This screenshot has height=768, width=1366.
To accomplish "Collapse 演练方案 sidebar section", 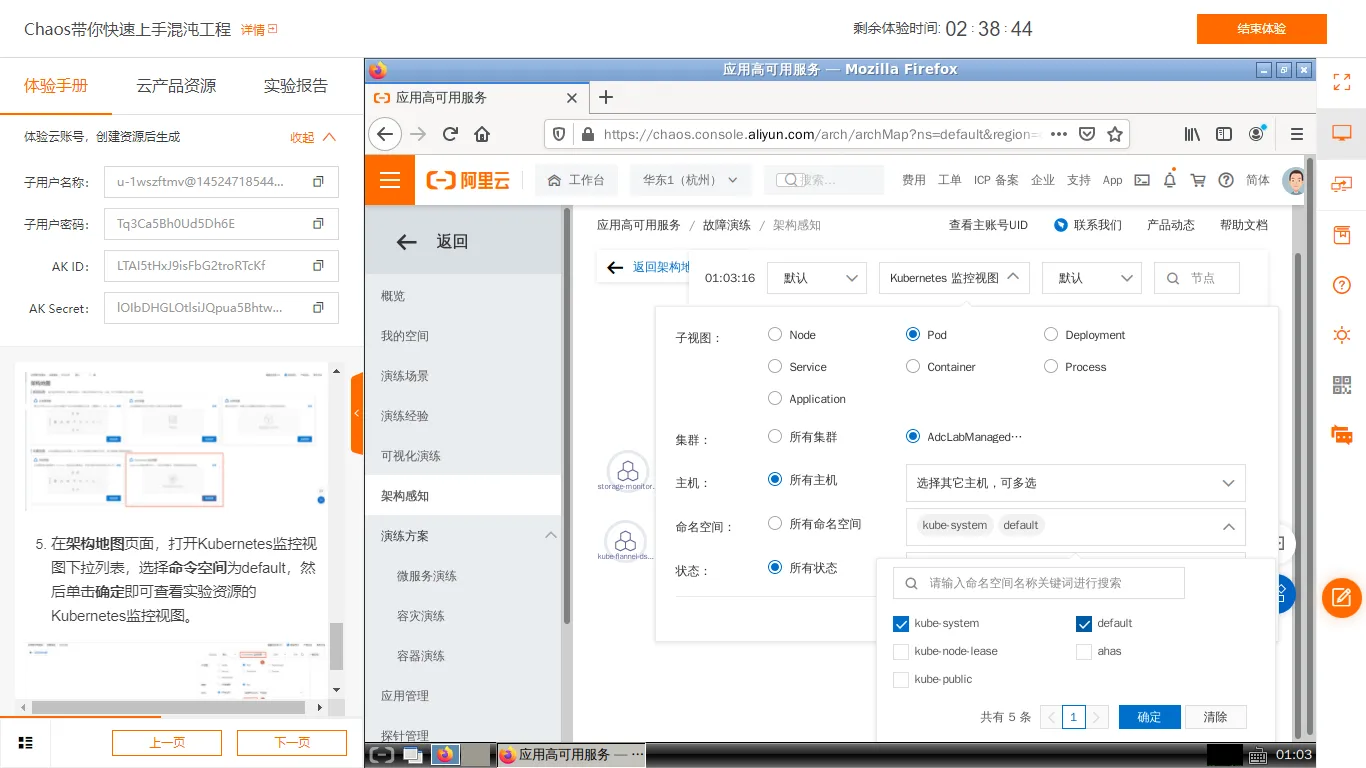I will pos(551,536).
